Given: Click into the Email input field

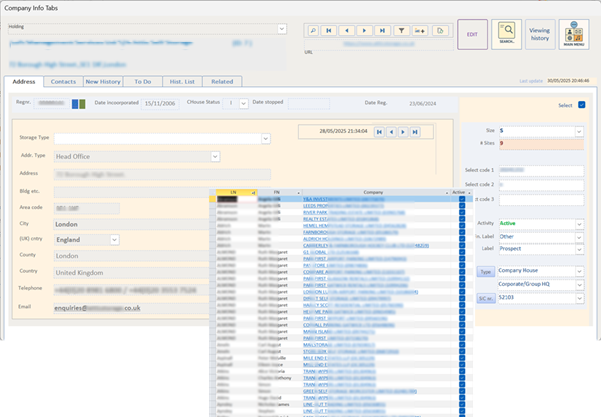Looking at the screenshot, I should click(x=130, y=309).
